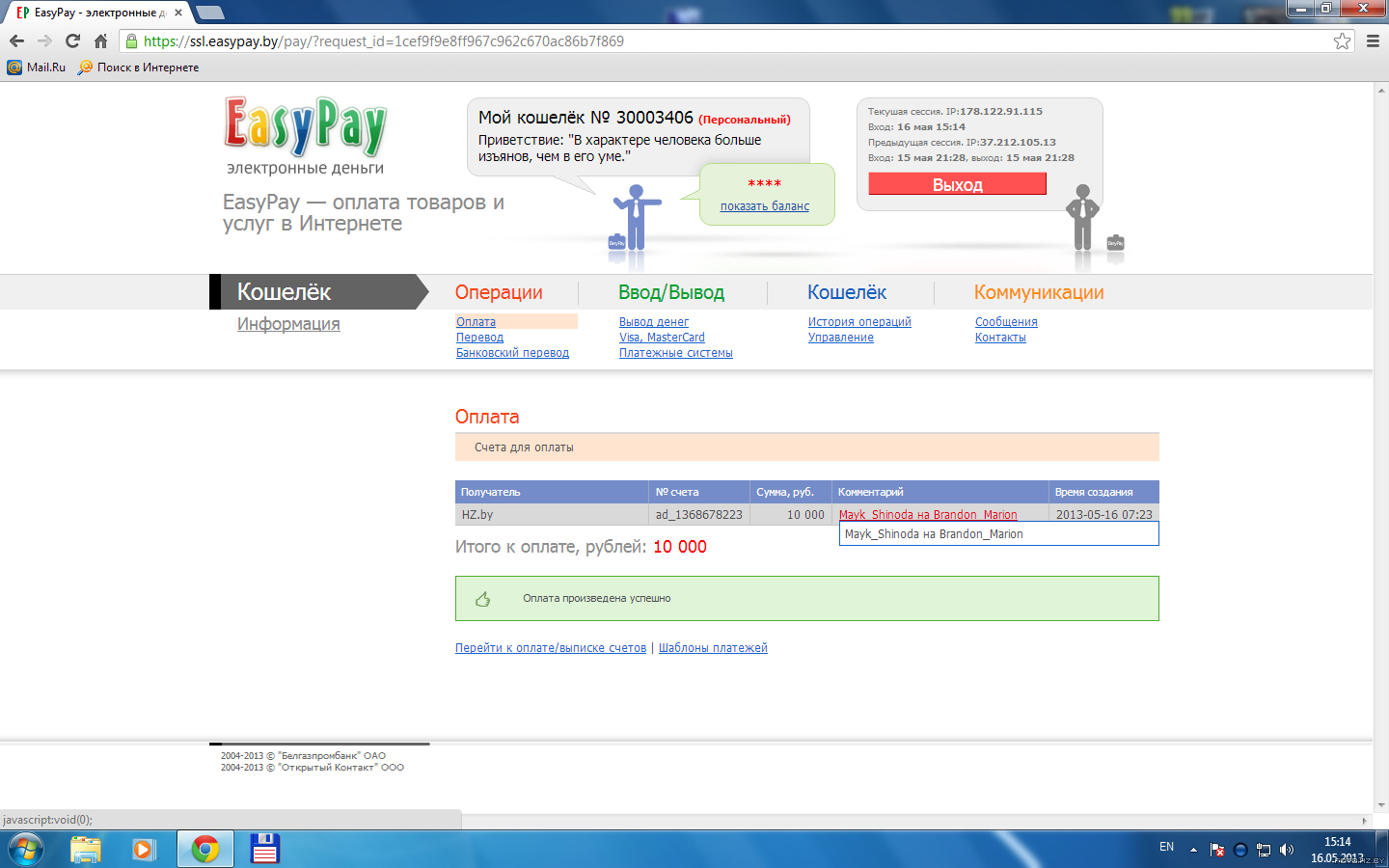Click the browser Back arrow
Screen dimensions: 1389x868
tap(16, 41)
